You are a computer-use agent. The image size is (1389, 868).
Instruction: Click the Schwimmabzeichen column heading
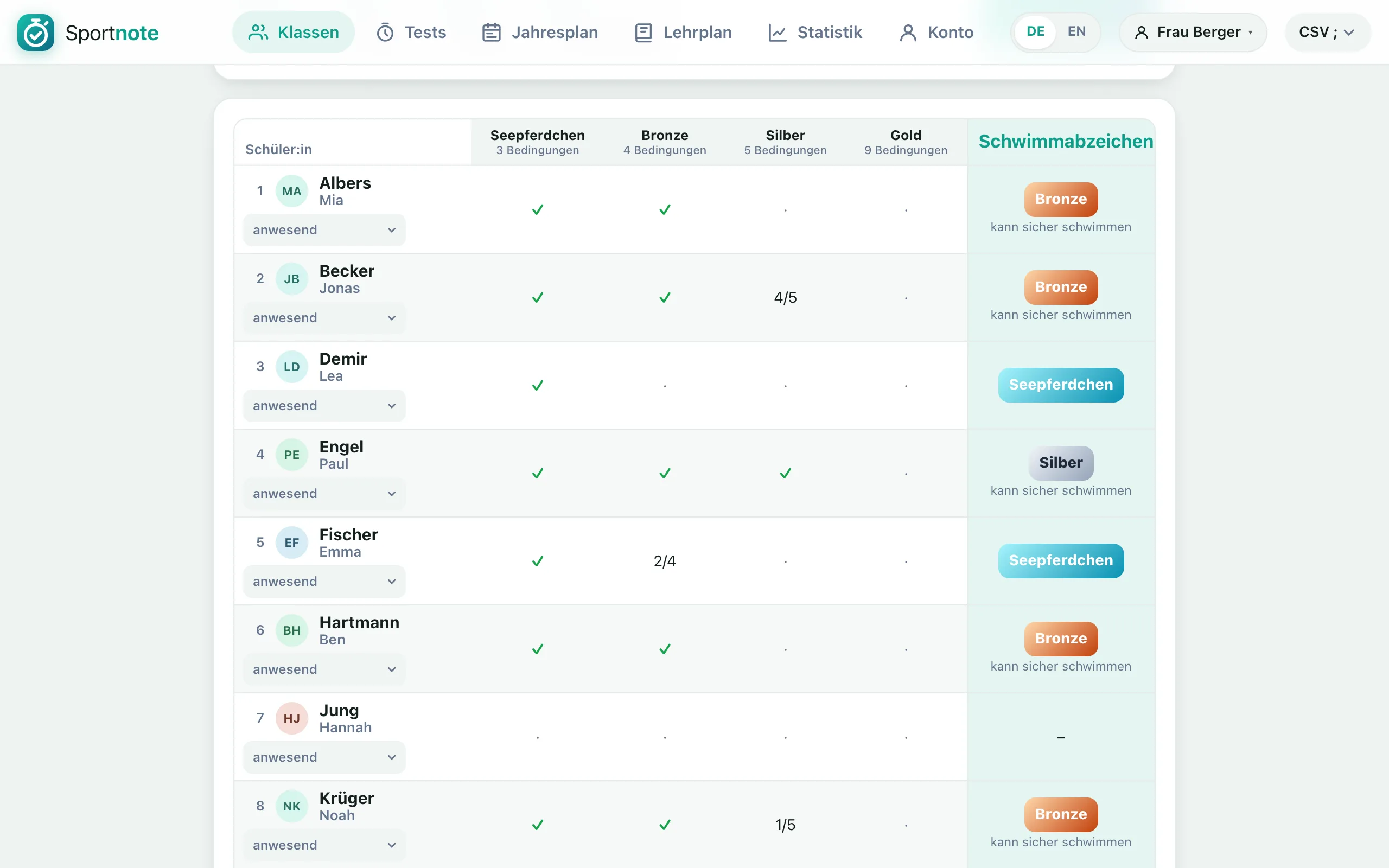point(1065,141)
